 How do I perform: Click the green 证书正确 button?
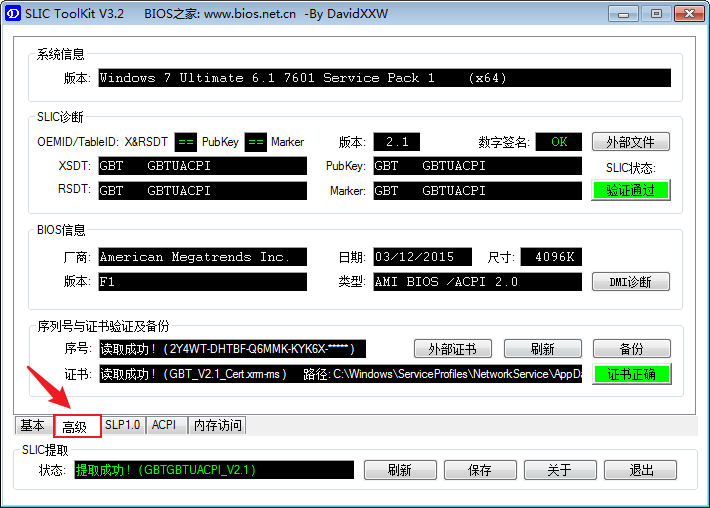click(630, 374)
